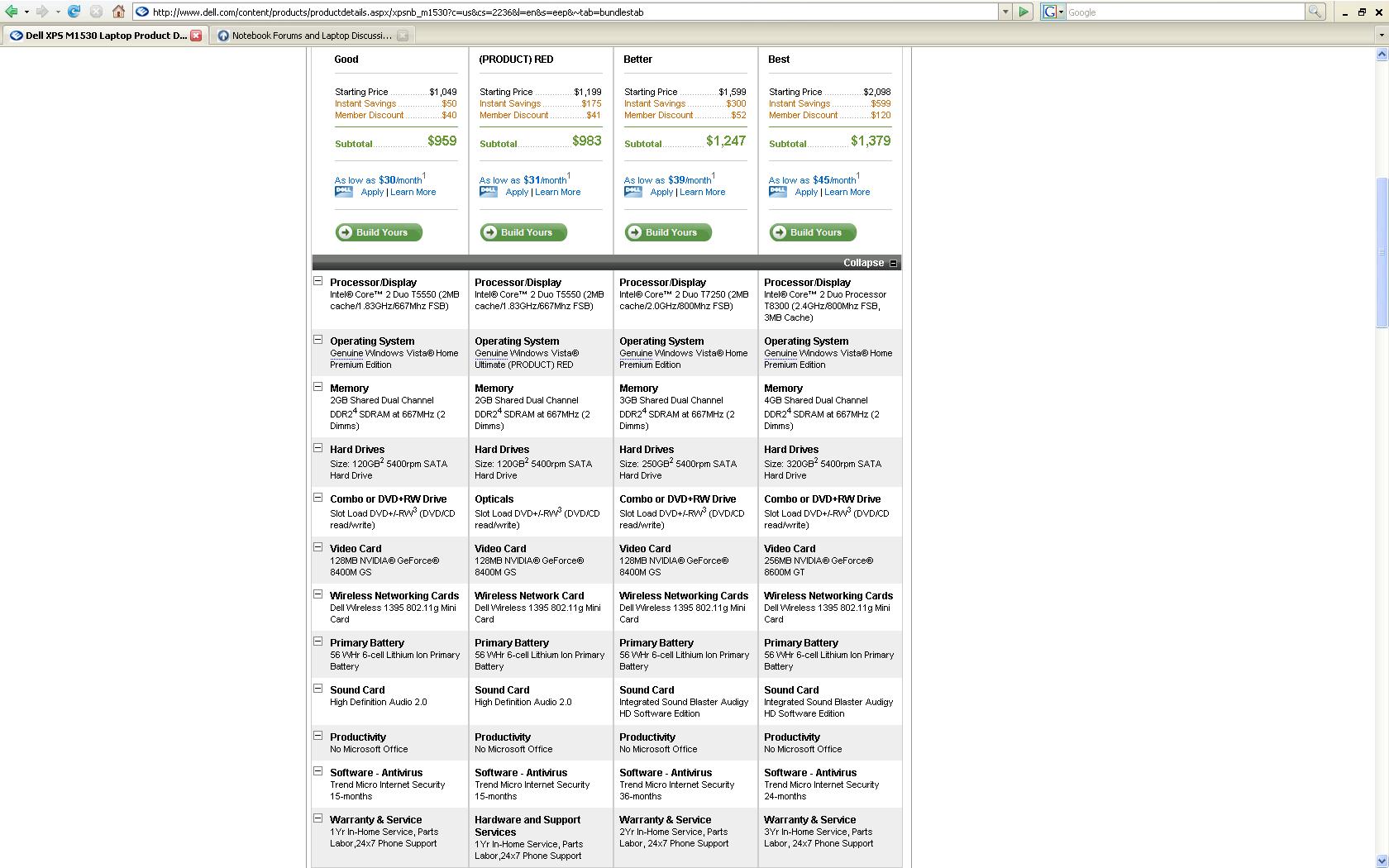Collapse the Processor/Display row
The width and height of the screenshot is (1389, 868).
click(317, 281)
